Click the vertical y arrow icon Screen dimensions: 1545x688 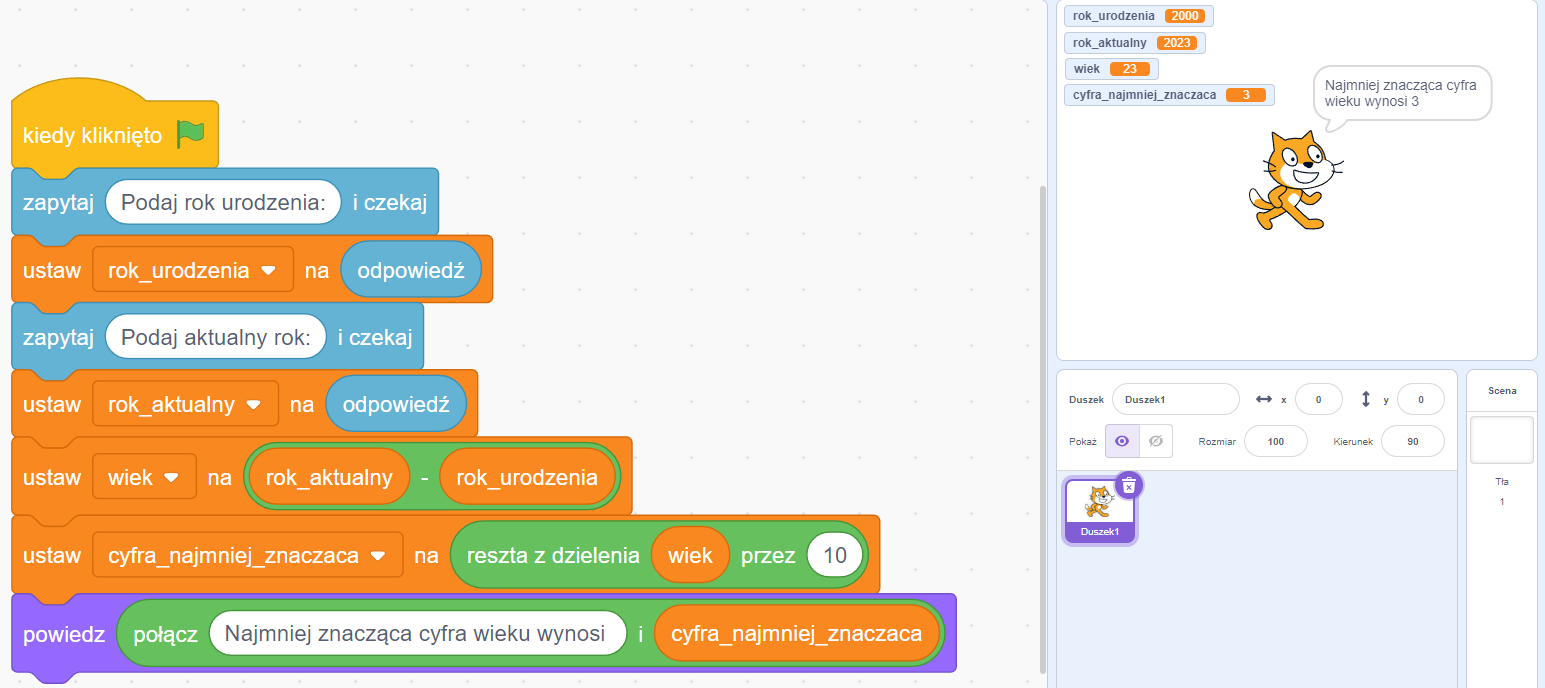pos(1364,399)
